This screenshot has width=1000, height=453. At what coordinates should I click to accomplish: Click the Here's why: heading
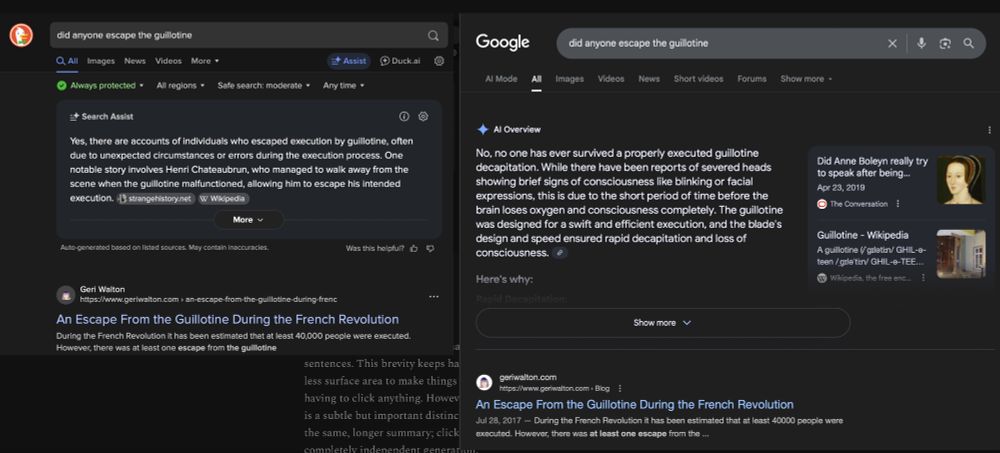coord(504,279)
